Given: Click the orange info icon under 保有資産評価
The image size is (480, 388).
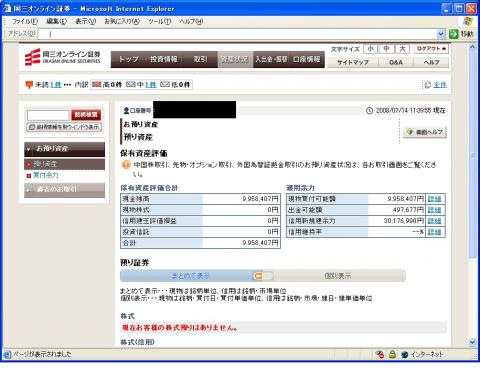Looking at the screenshot, I should point(126,165).
